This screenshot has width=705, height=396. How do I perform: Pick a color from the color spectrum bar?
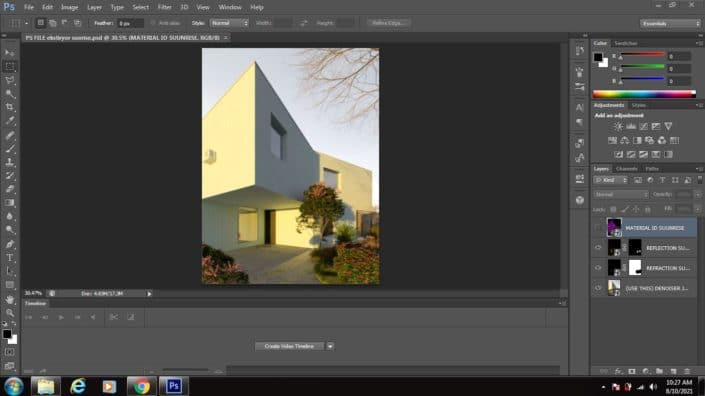point(644,94)
